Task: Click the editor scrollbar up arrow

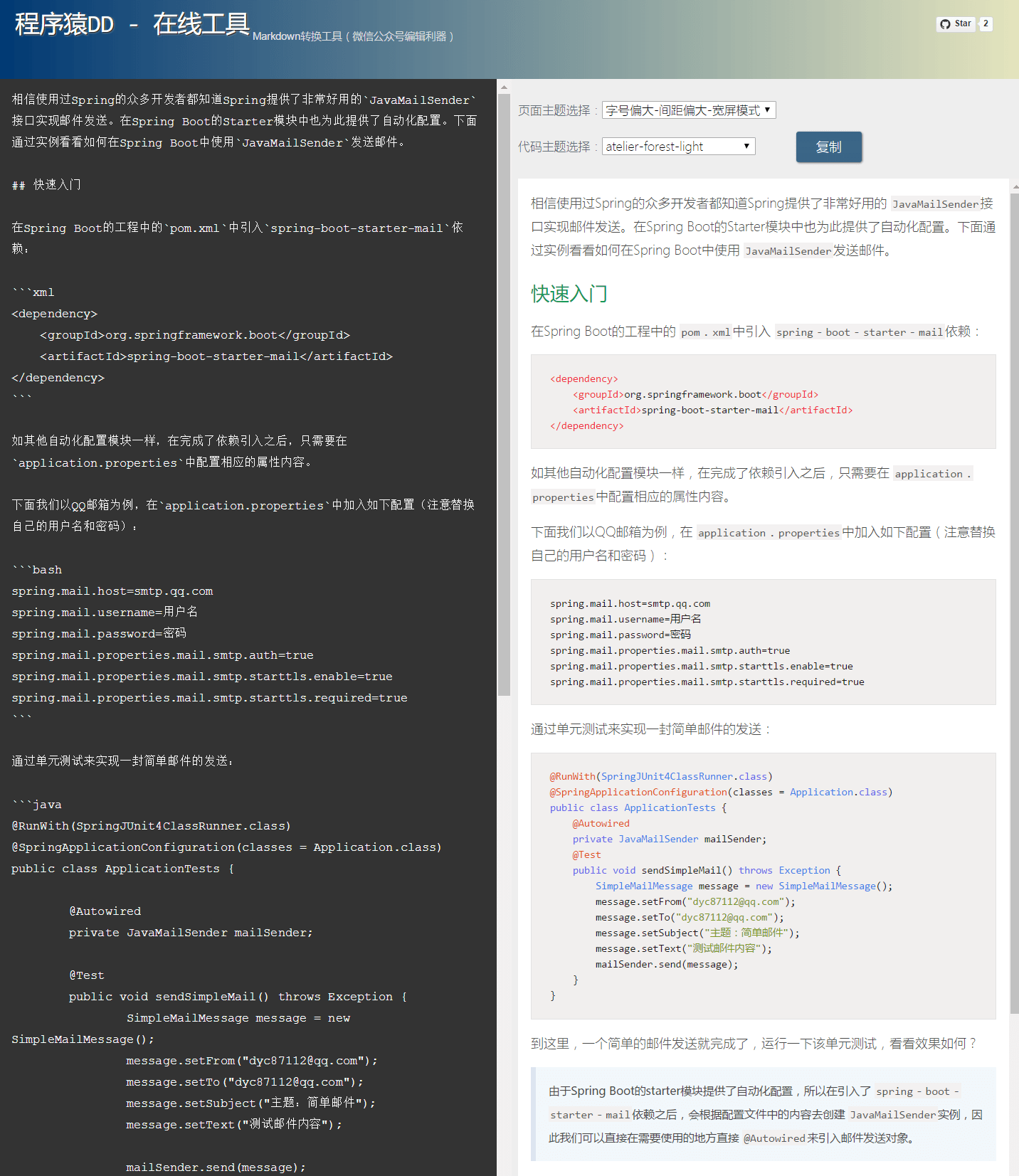Action: coord(504,87)
